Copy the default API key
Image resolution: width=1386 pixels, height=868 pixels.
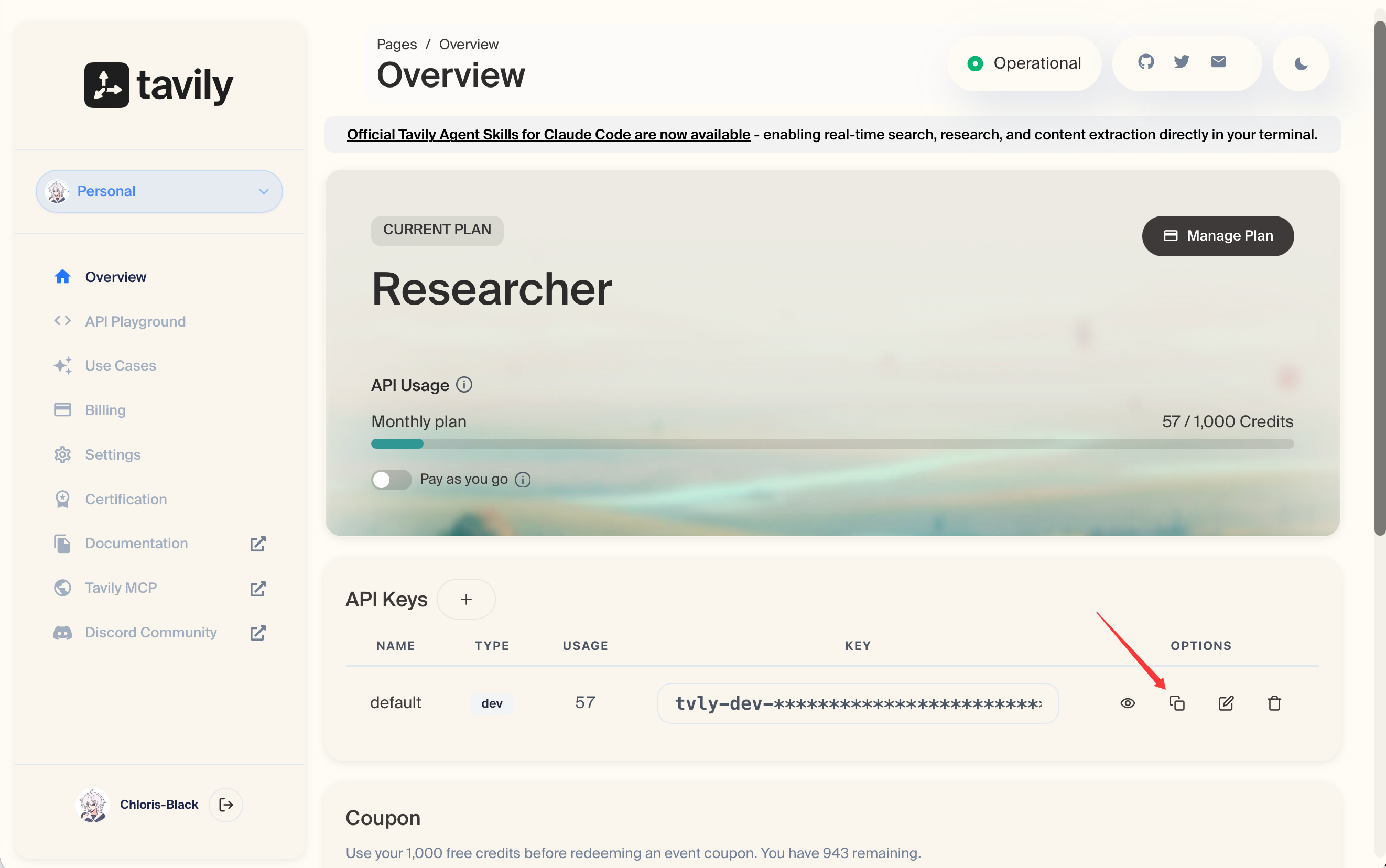click(x=1176, y=703)
